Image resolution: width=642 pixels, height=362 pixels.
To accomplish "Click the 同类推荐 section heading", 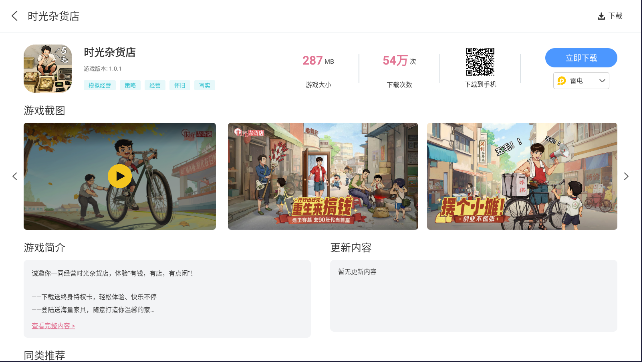I will click(44, 355).
